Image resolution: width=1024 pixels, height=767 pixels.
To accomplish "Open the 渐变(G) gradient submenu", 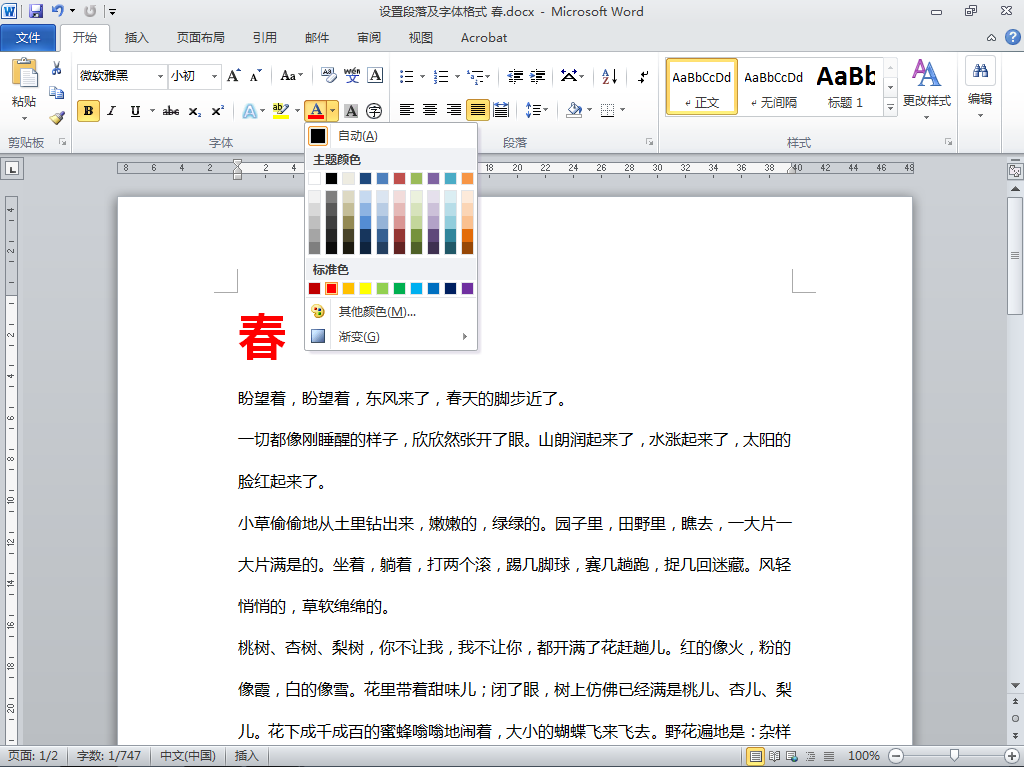I will coord(391,336).
